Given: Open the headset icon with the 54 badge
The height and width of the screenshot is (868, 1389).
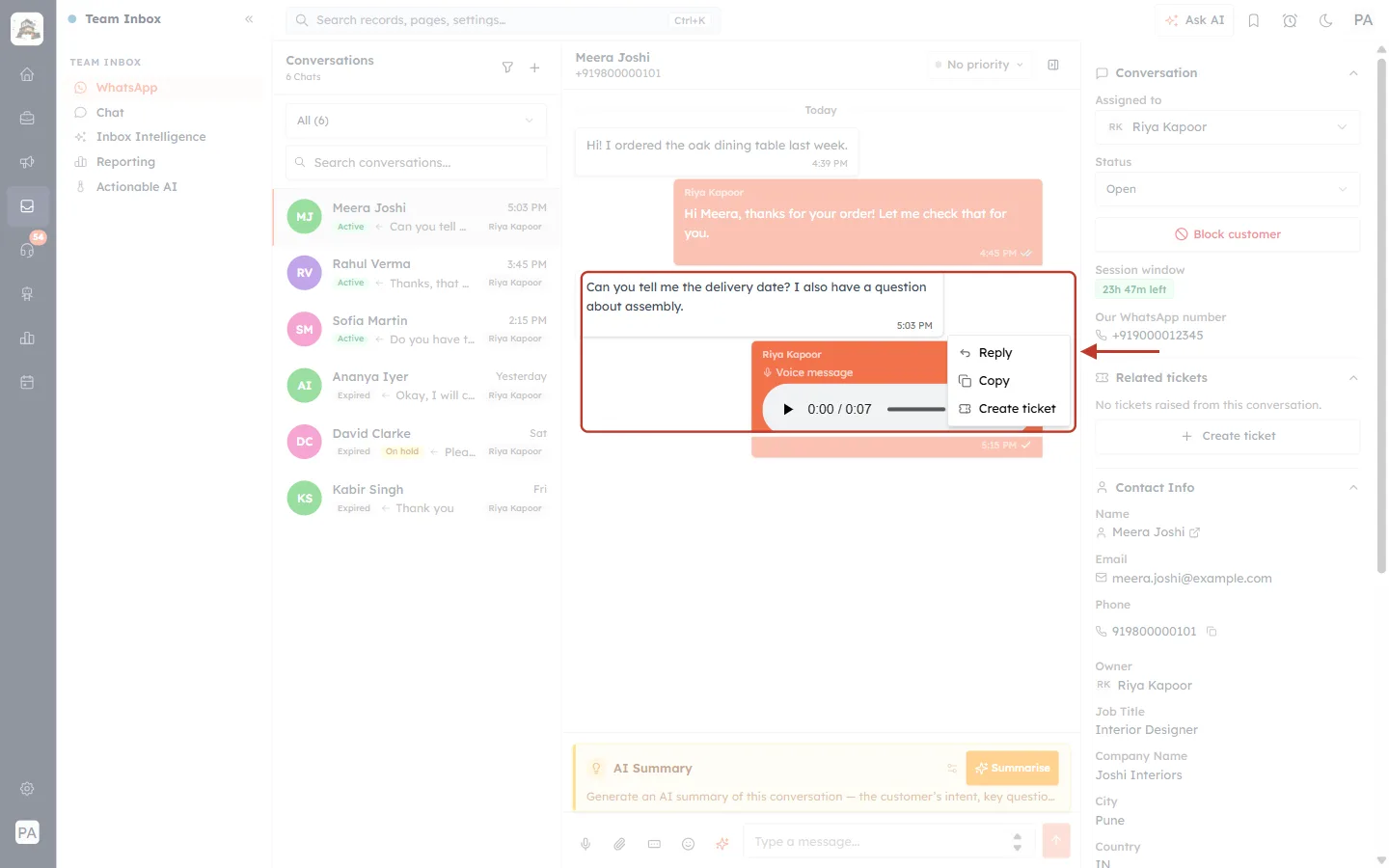Looking at the screenshot, I should point(27,250).
